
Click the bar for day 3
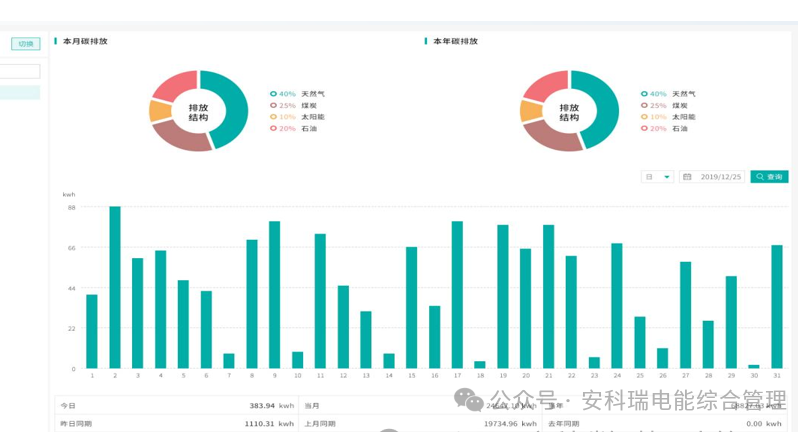pos(138,313)
